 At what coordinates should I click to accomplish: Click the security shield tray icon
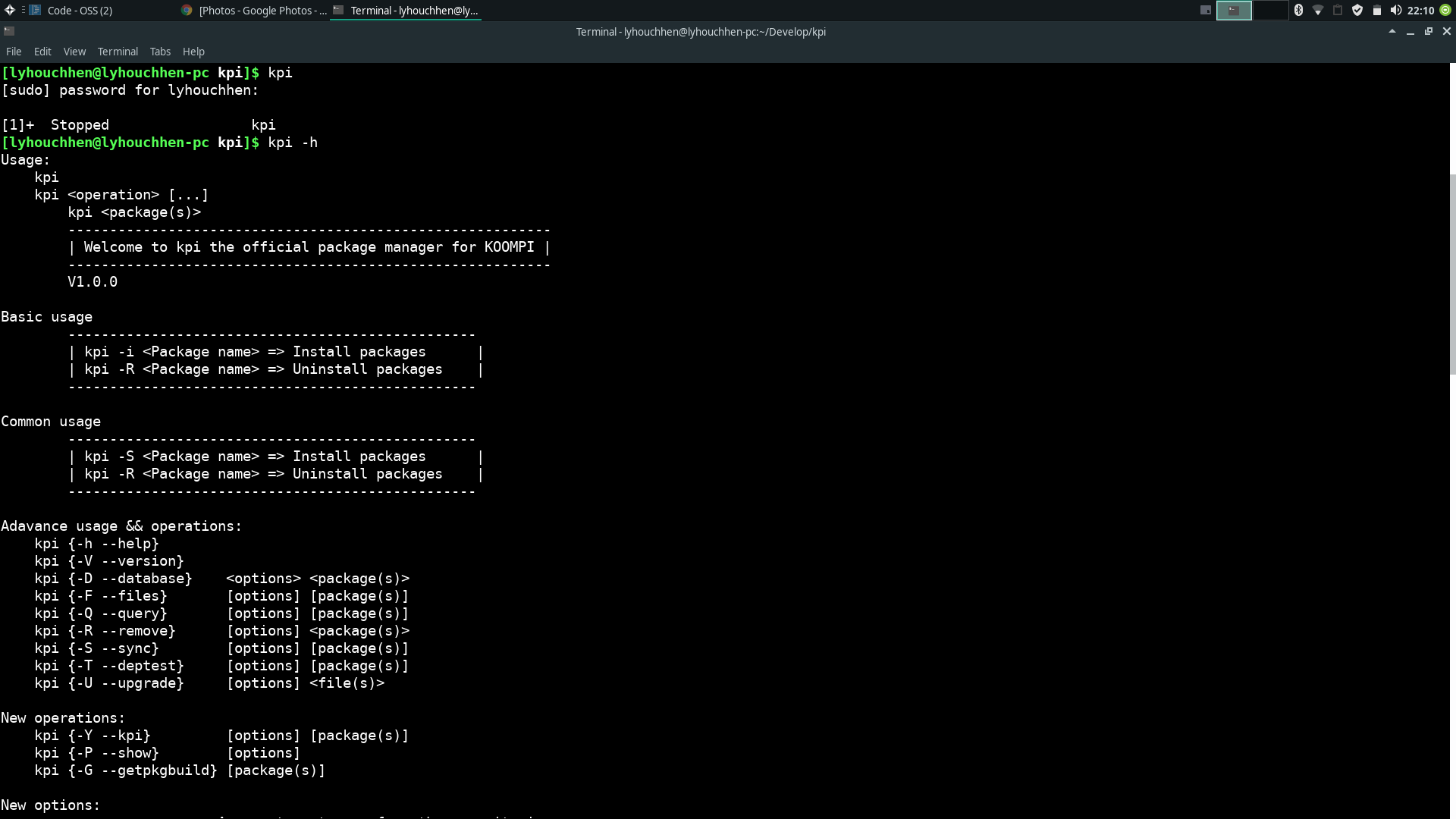(1357, 10)
